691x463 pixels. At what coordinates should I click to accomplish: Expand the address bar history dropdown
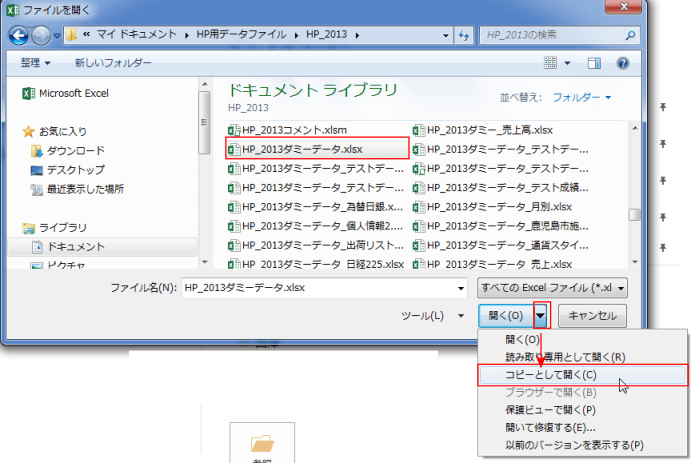click(446, 35)
